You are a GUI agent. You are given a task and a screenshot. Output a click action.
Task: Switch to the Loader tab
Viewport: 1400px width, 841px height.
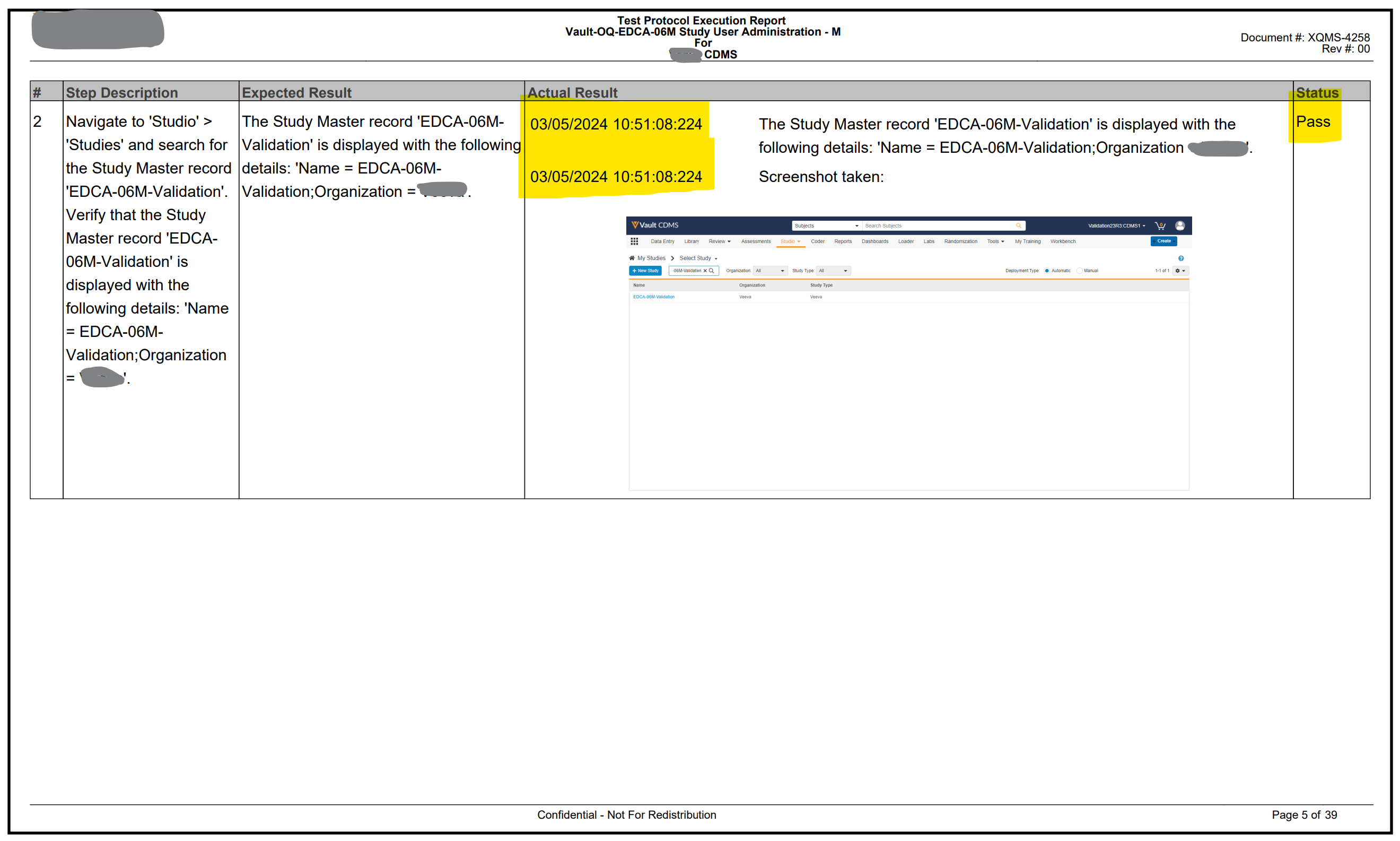[906, 241]
